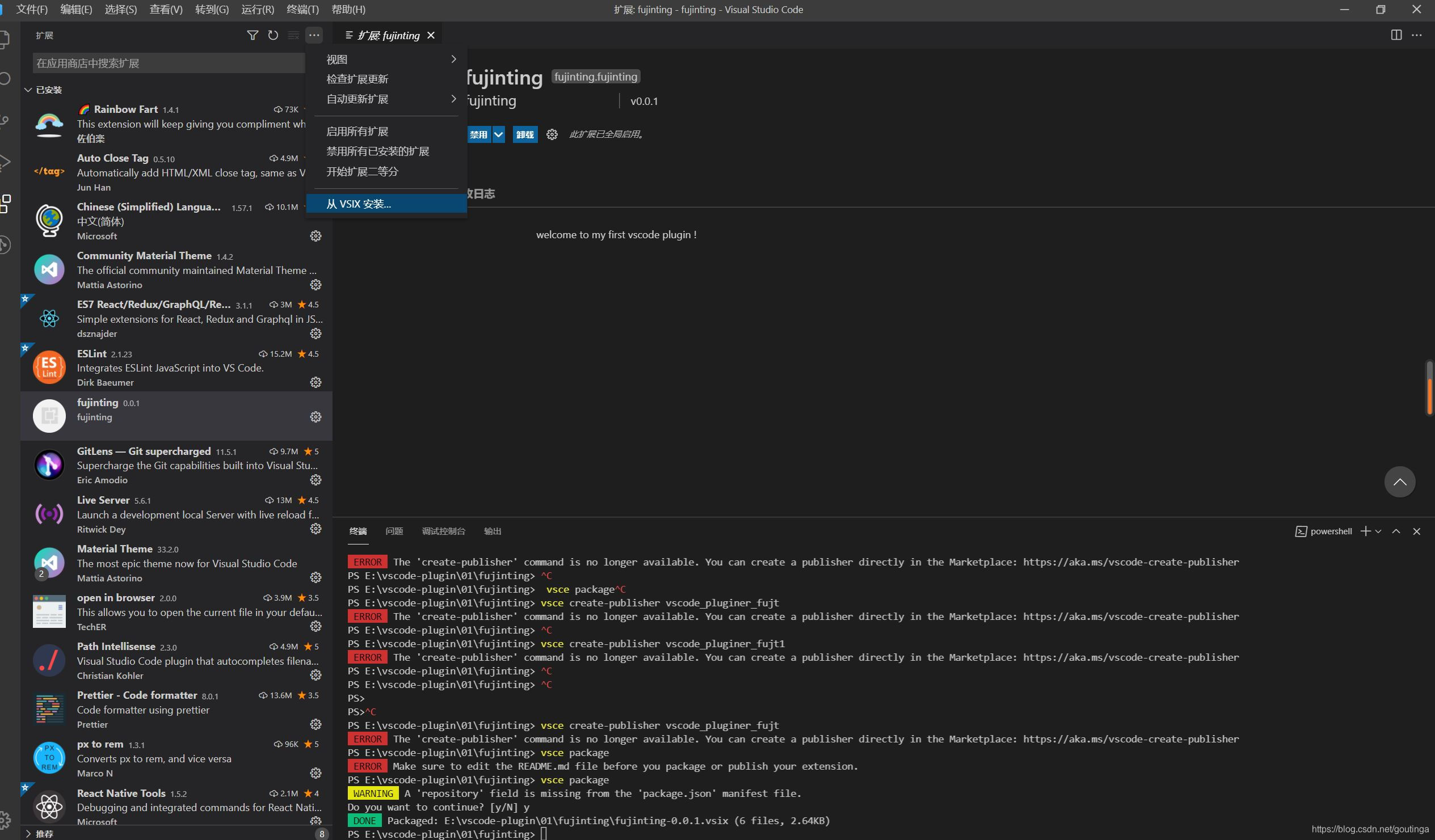Open the 文件(F) menu
1435x840 pixels.
[32, 10]
